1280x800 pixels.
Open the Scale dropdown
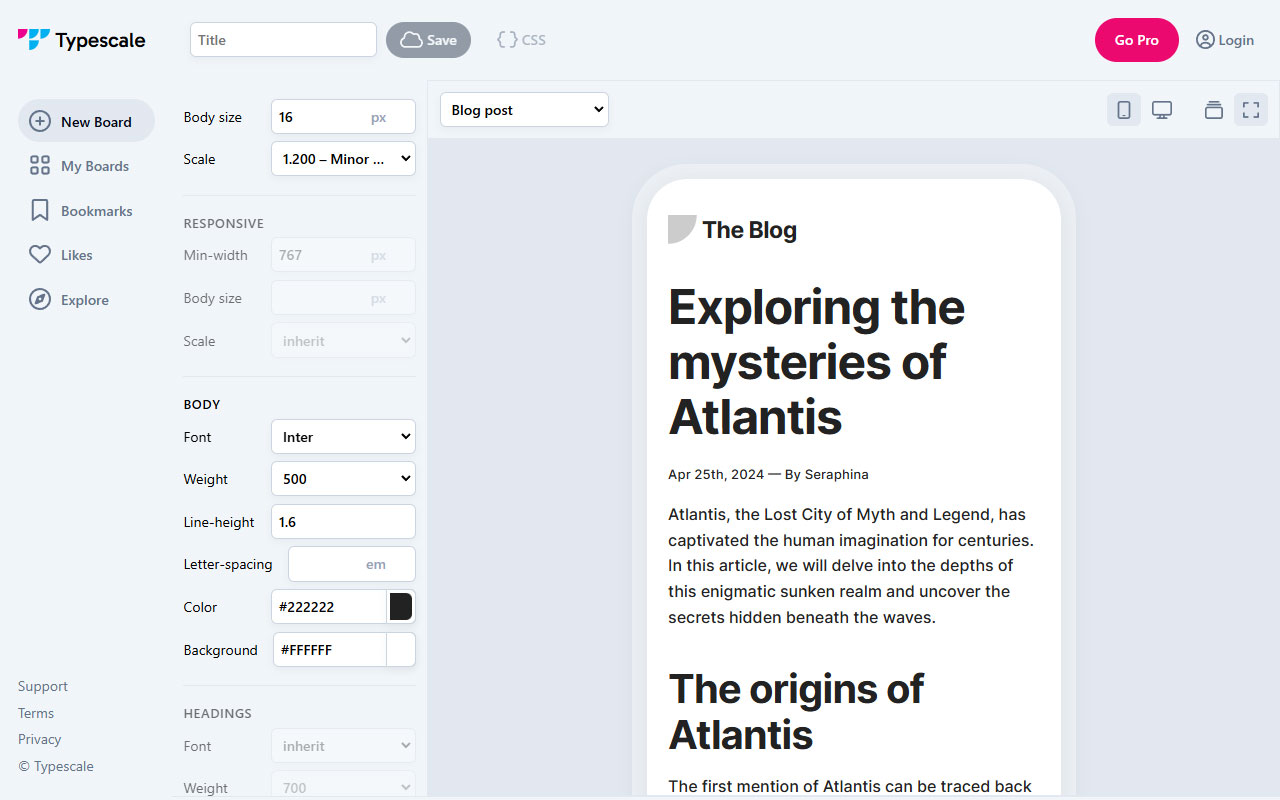[343, 158]
